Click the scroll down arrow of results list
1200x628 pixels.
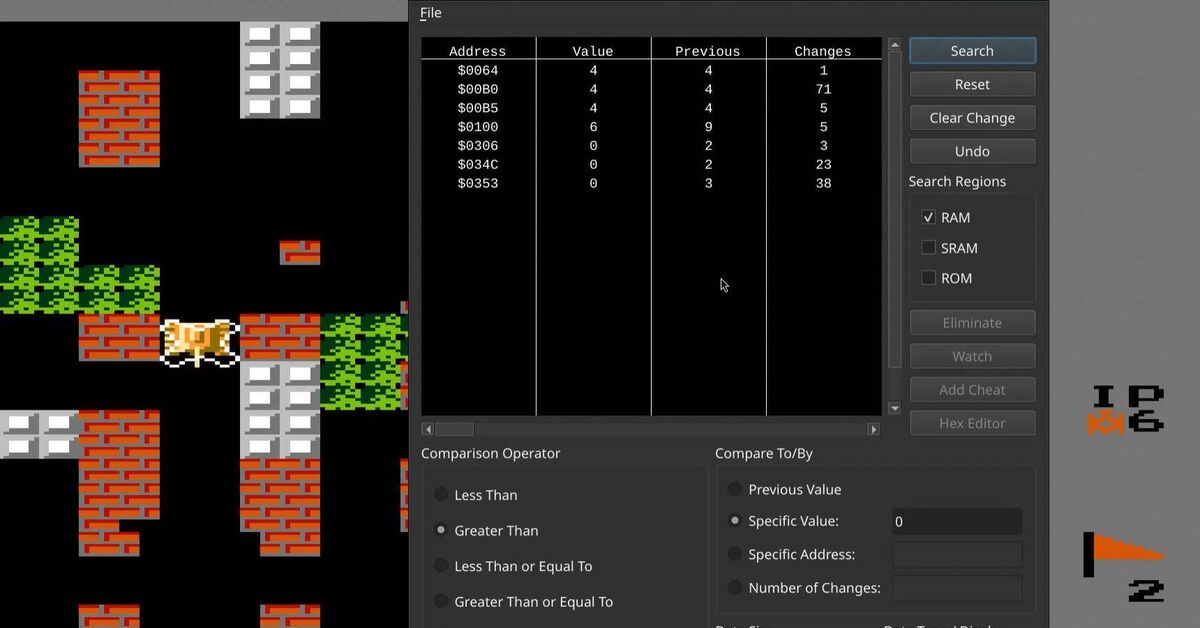(894, 408)
